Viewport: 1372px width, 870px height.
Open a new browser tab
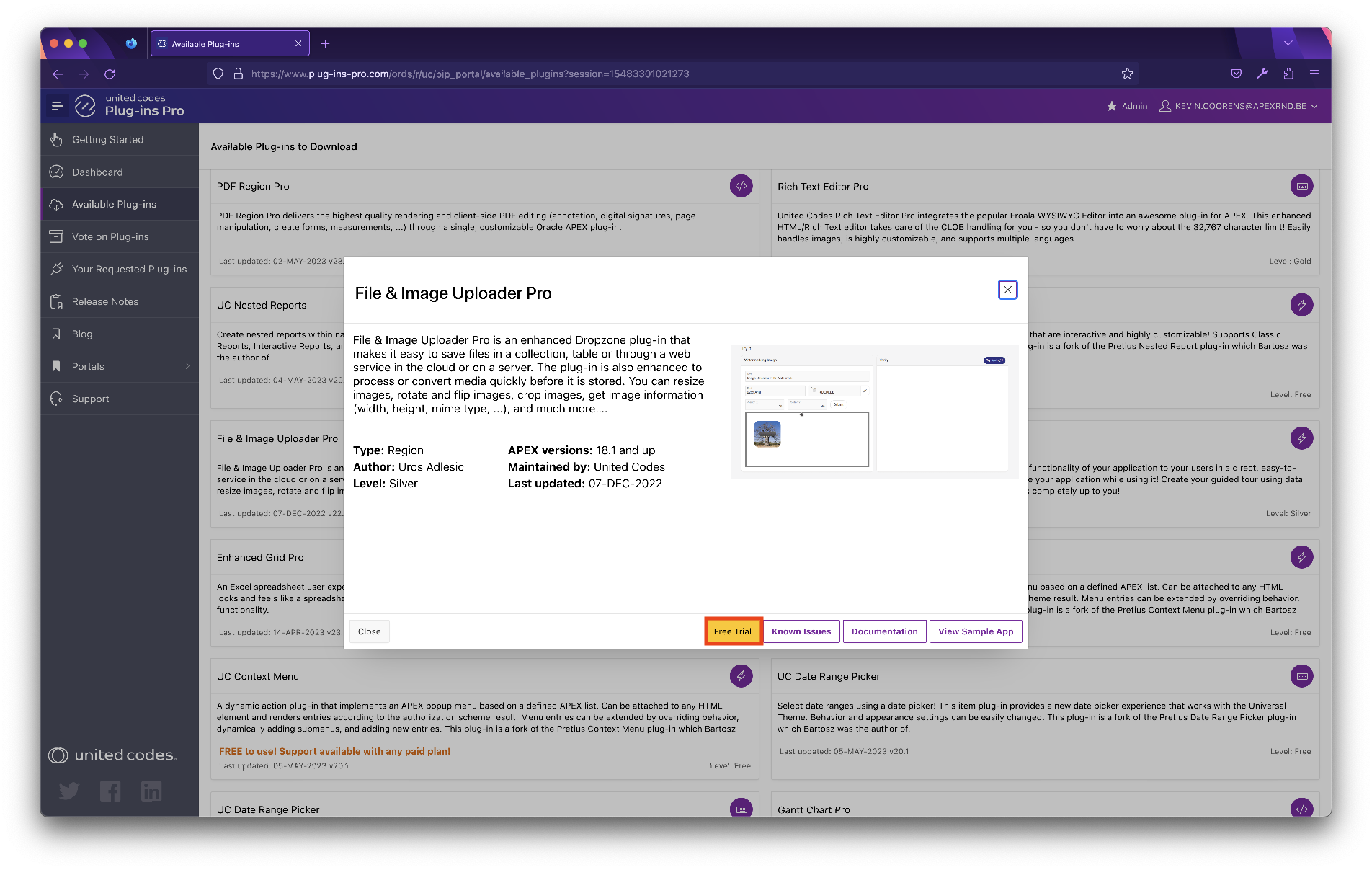[x=325, y=43]
